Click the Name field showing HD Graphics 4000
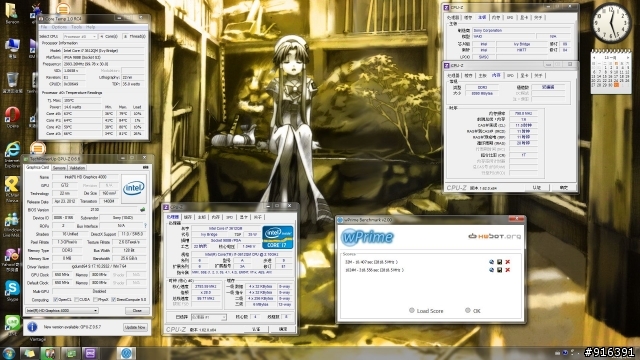640x360 pixels. coord(85,177)
